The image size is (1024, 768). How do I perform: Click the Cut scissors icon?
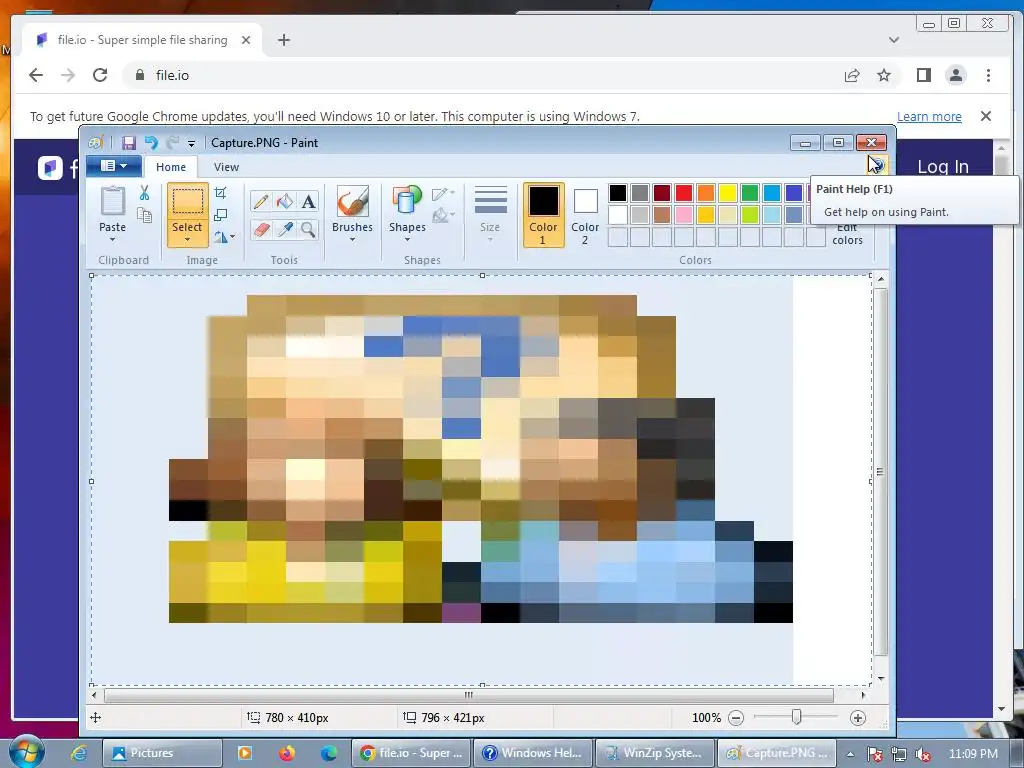(144, 193)
